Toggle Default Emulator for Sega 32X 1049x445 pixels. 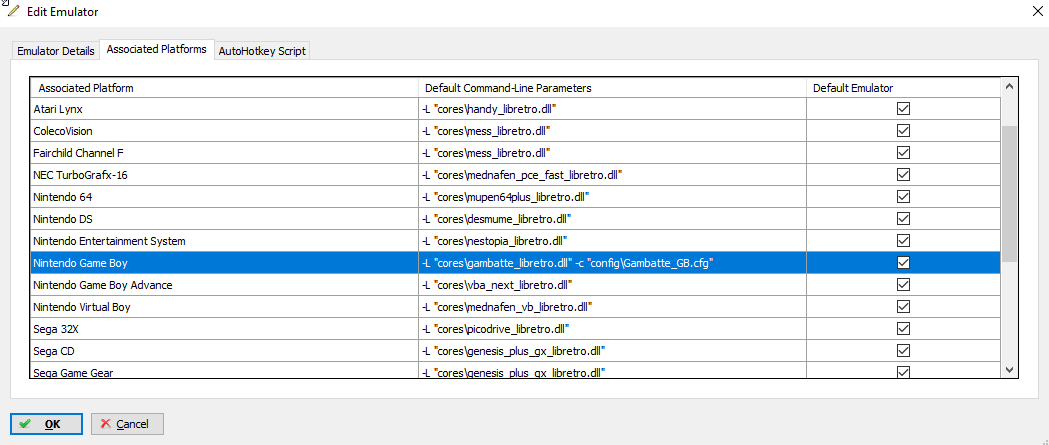[x=903, y=329]
